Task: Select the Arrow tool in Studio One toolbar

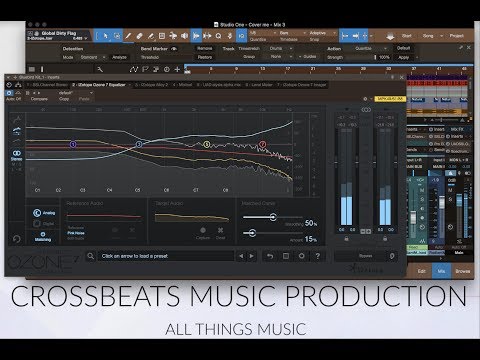Action: (105, 36)
